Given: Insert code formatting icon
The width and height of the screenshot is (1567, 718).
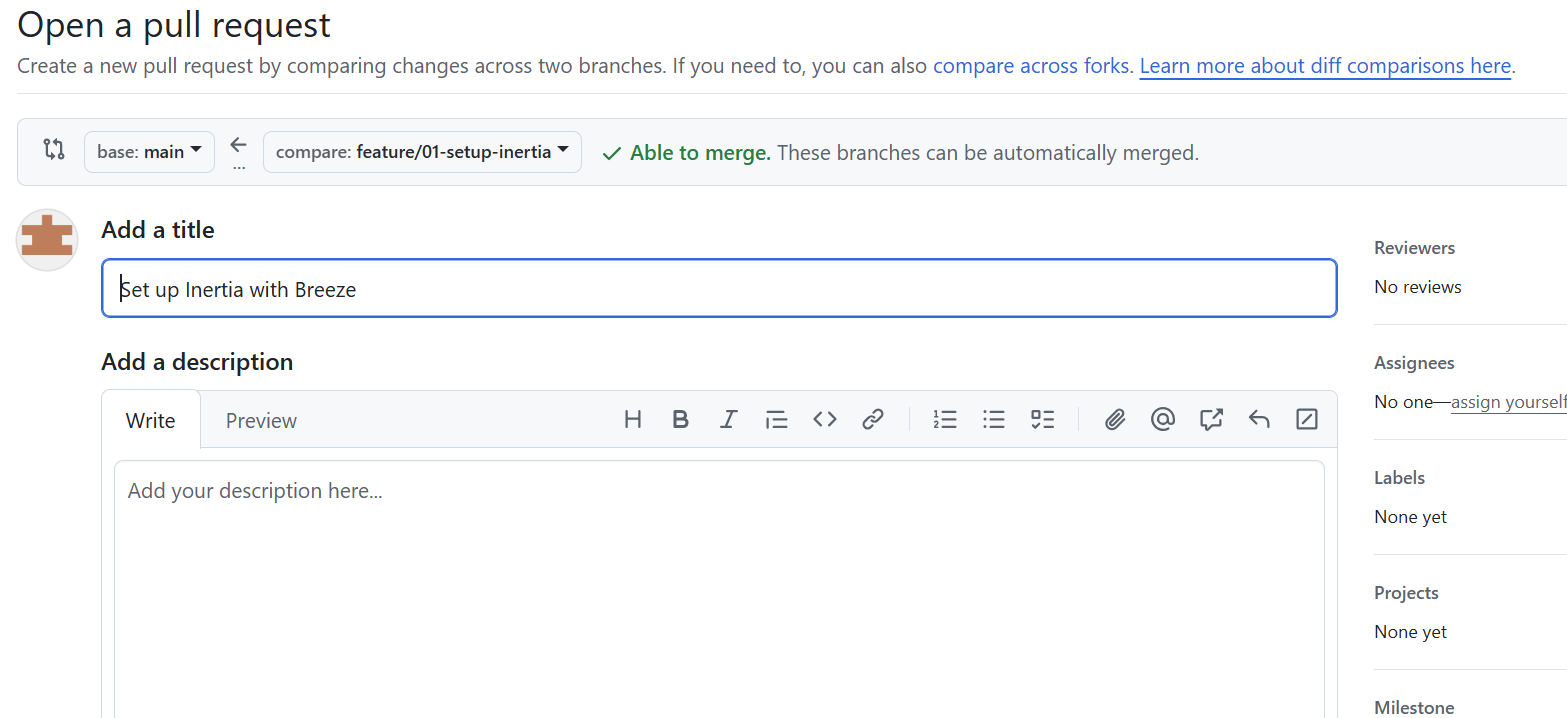Looking at the screenshot, I should pyautogui.click(x=824, y=420).
